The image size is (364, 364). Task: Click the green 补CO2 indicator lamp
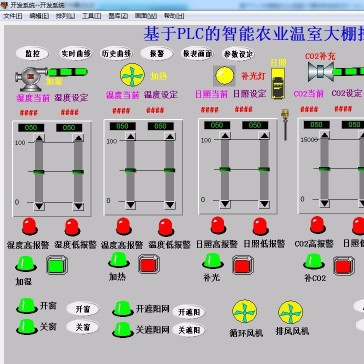click(314, 261)
